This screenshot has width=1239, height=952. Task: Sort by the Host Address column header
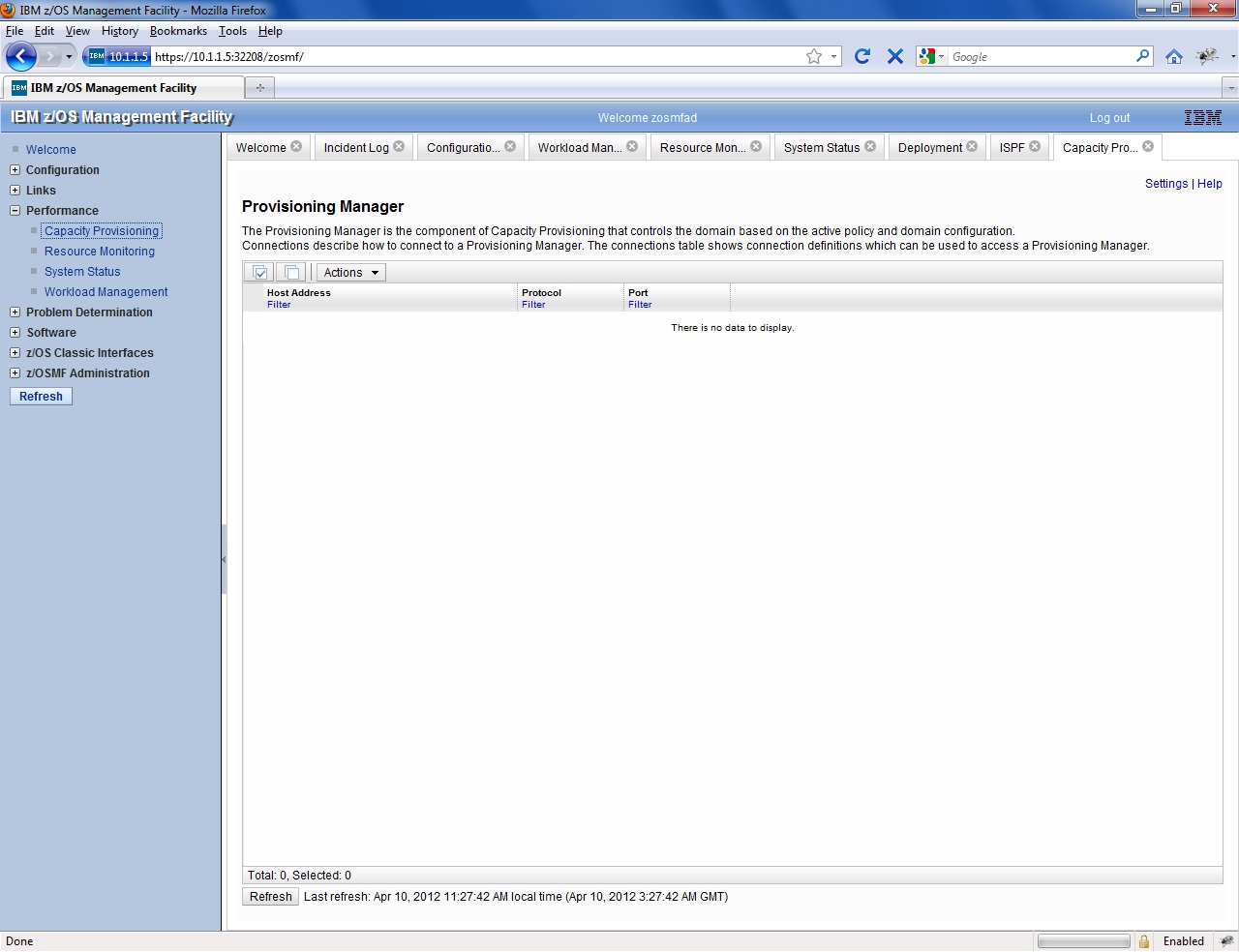coord(299,293)
